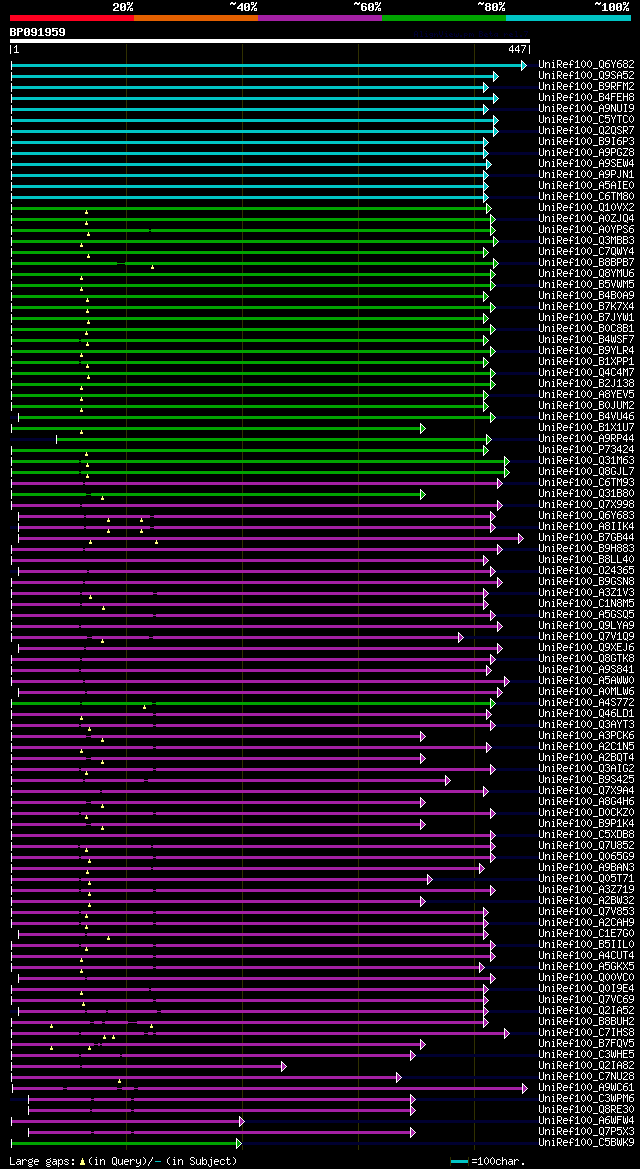The image size is (640, 1169).
Task: Select the UniRef100_D0CKZ0 hit label
Action: [586, 813]
